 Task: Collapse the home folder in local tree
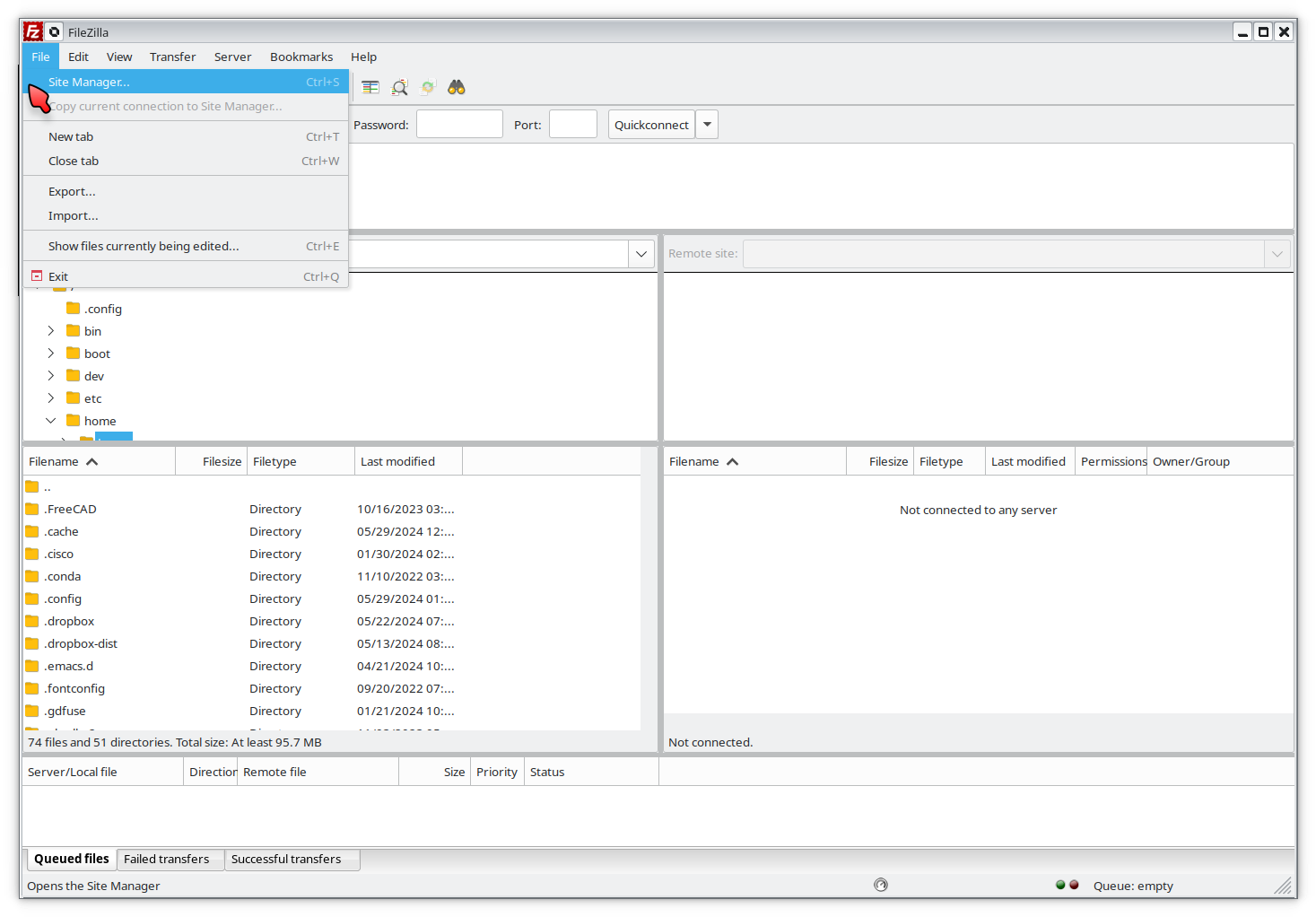(51, 420)
